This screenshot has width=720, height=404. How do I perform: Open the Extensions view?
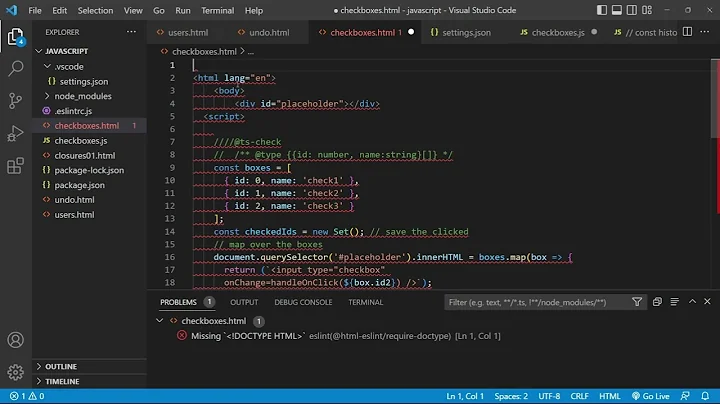coord(16,166)
